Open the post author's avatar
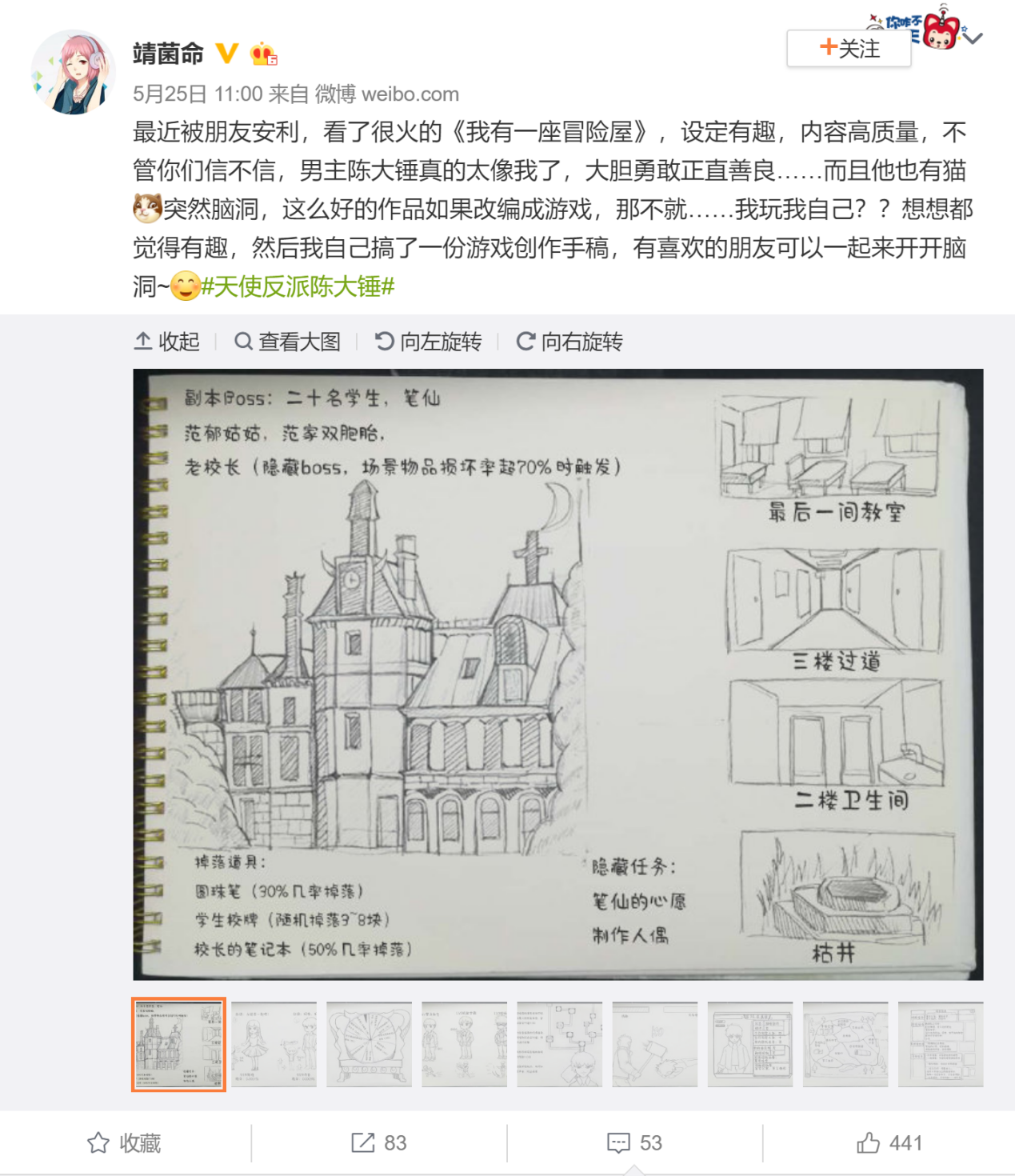 click(x=73, y=73)
